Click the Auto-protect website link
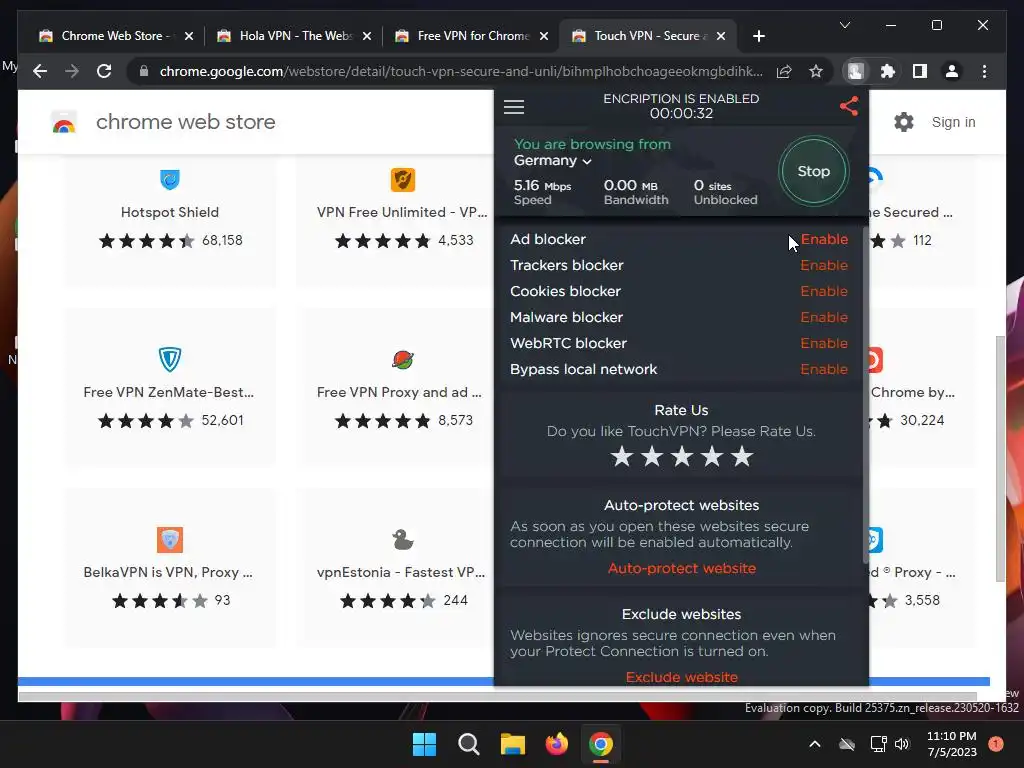This screenshot has height=768, width=1024. (x=682, y=568)
